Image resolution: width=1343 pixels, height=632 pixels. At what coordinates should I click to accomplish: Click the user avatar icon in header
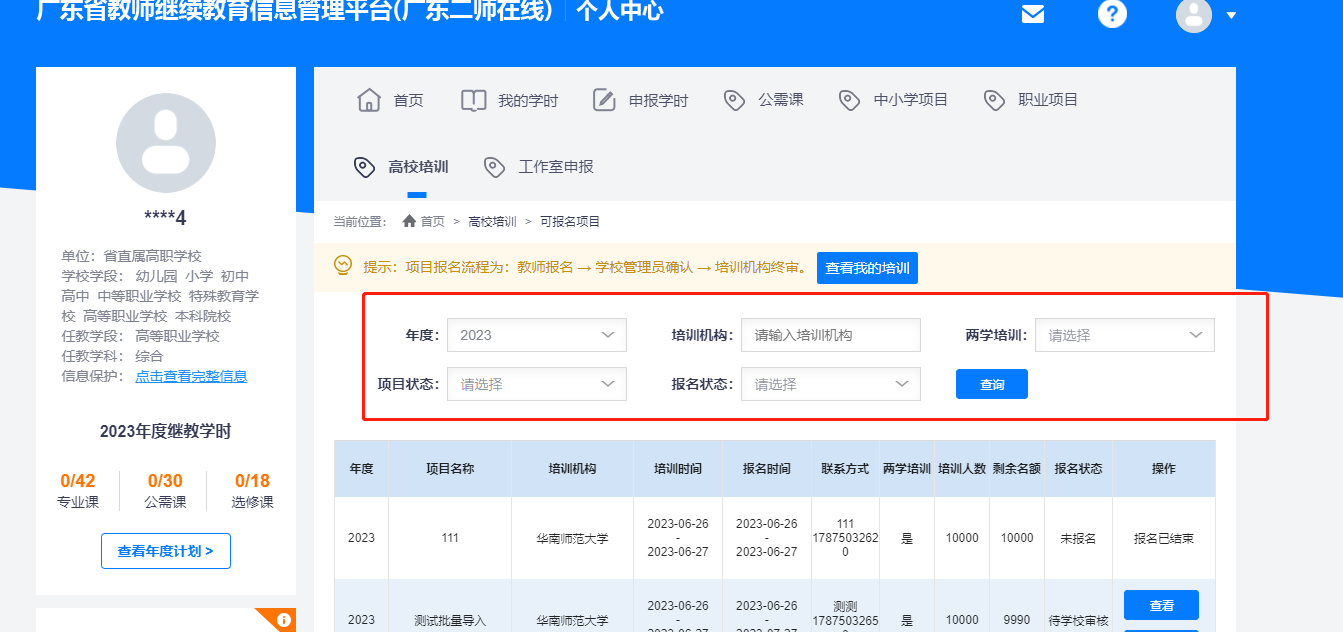1193,15
